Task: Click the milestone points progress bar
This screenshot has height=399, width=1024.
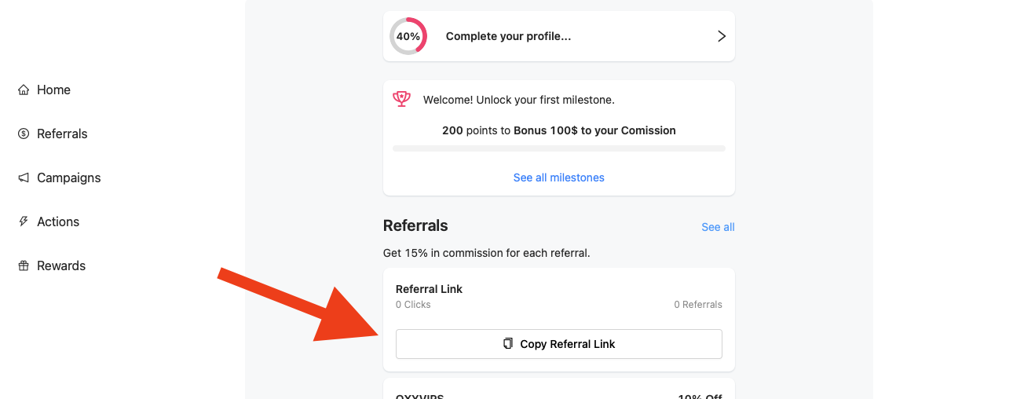Action: pyautogui.click(x=559, y=148)
